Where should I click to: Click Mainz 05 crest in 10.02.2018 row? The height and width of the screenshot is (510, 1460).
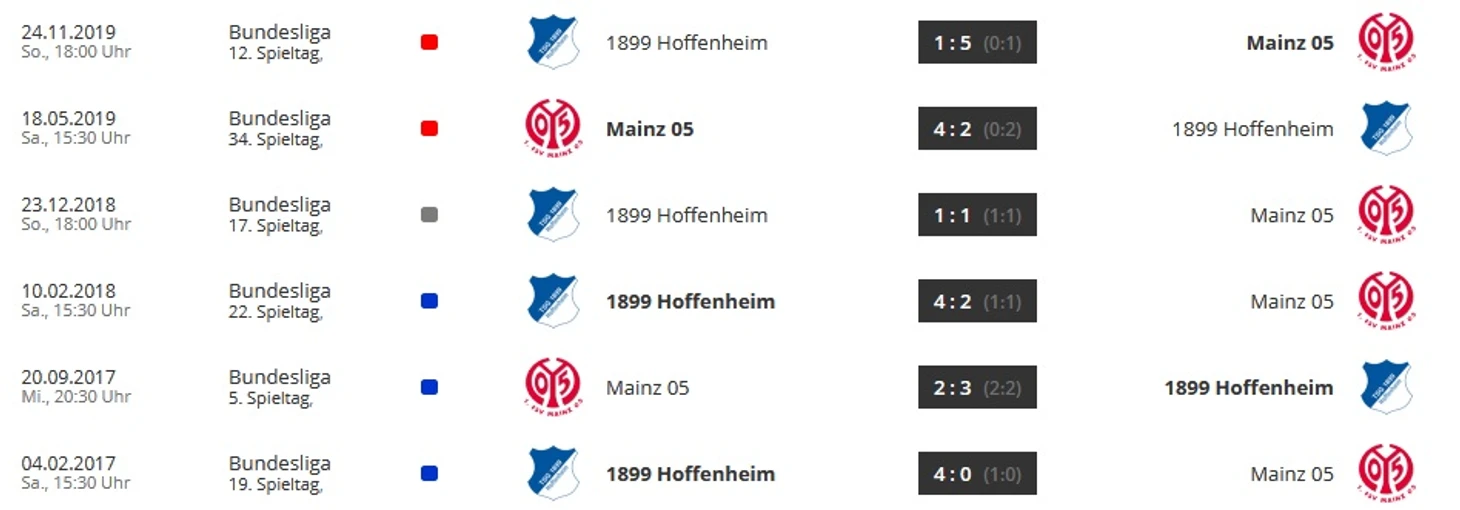coord(1386,300)
